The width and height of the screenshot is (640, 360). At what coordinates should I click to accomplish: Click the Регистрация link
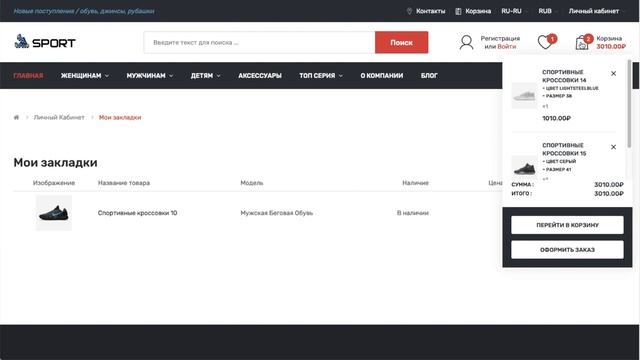pyautogui.click(x=500, y=38)
